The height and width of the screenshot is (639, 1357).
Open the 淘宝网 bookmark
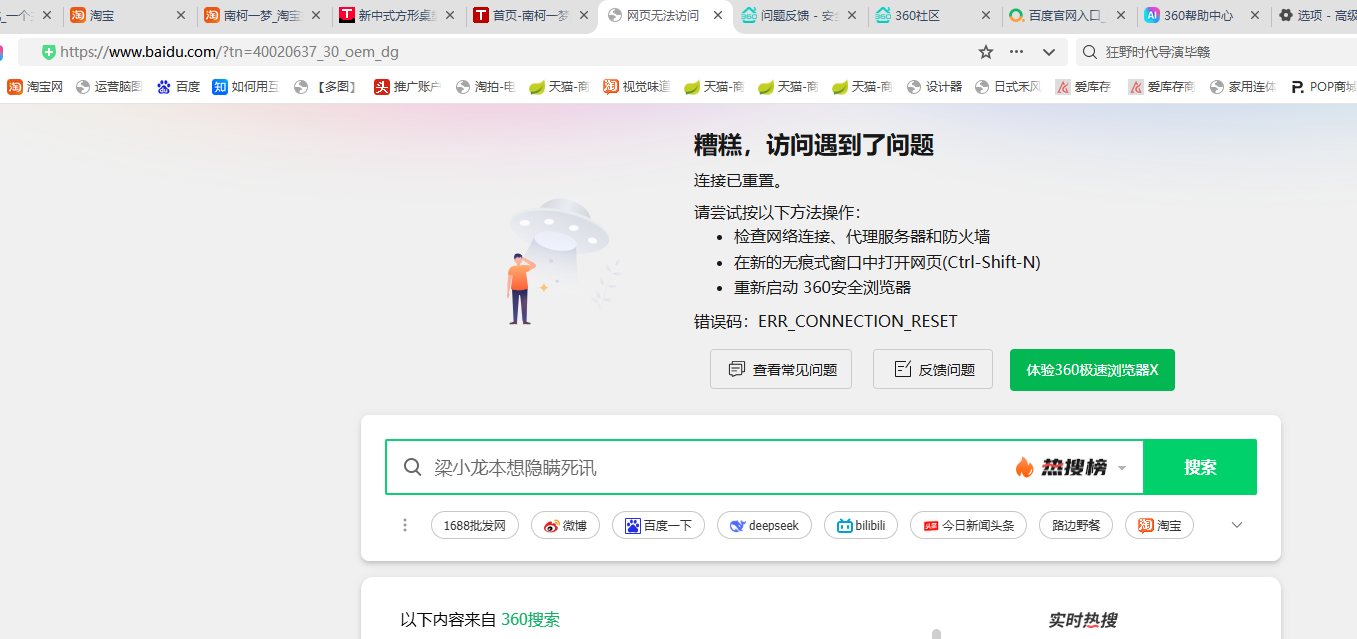point(35,87)
